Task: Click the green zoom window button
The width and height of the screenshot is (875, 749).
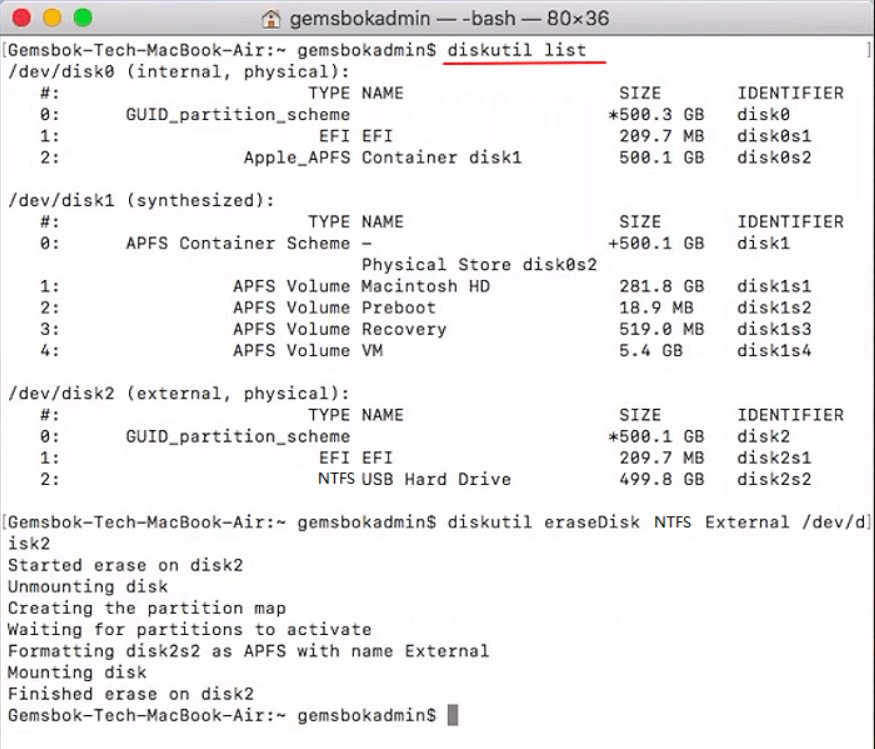Action: point(82,18)
